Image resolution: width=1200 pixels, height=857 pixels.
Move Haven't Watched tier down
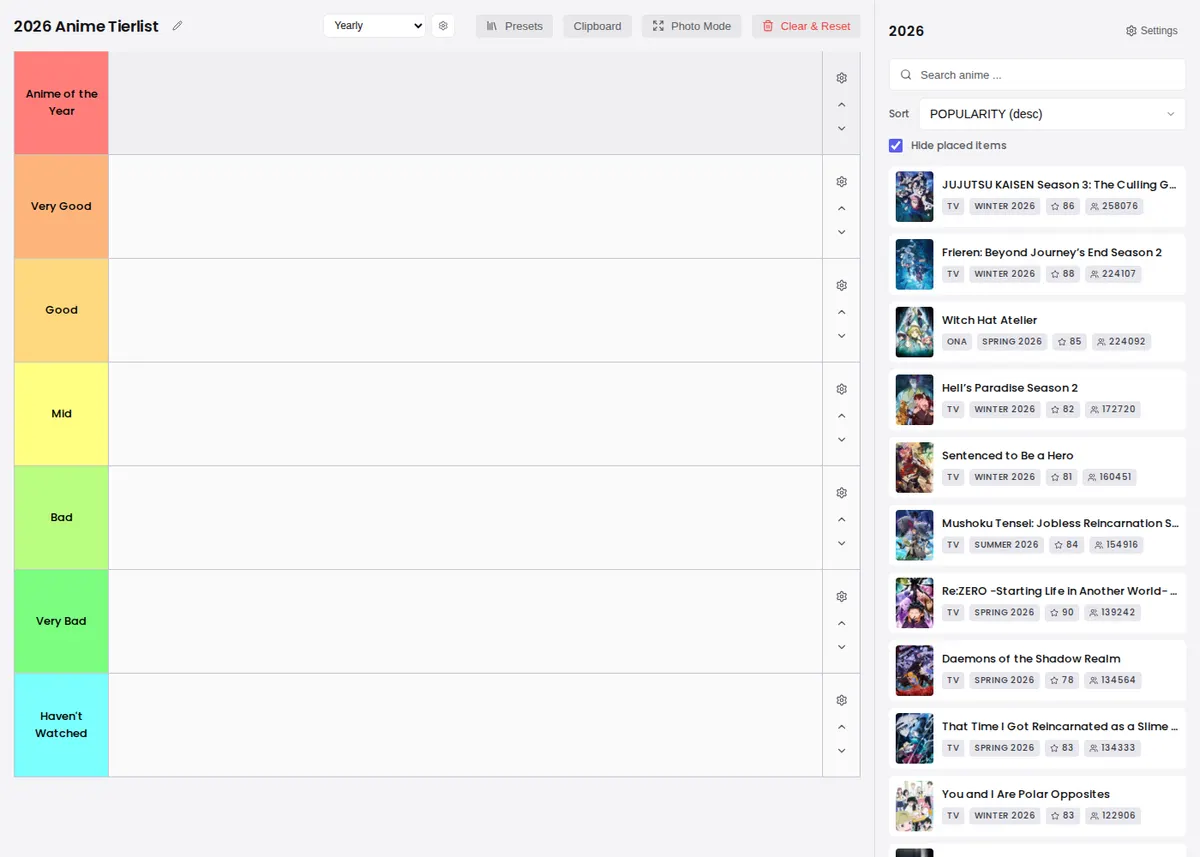pyautogui.click(x=841, y=751)
